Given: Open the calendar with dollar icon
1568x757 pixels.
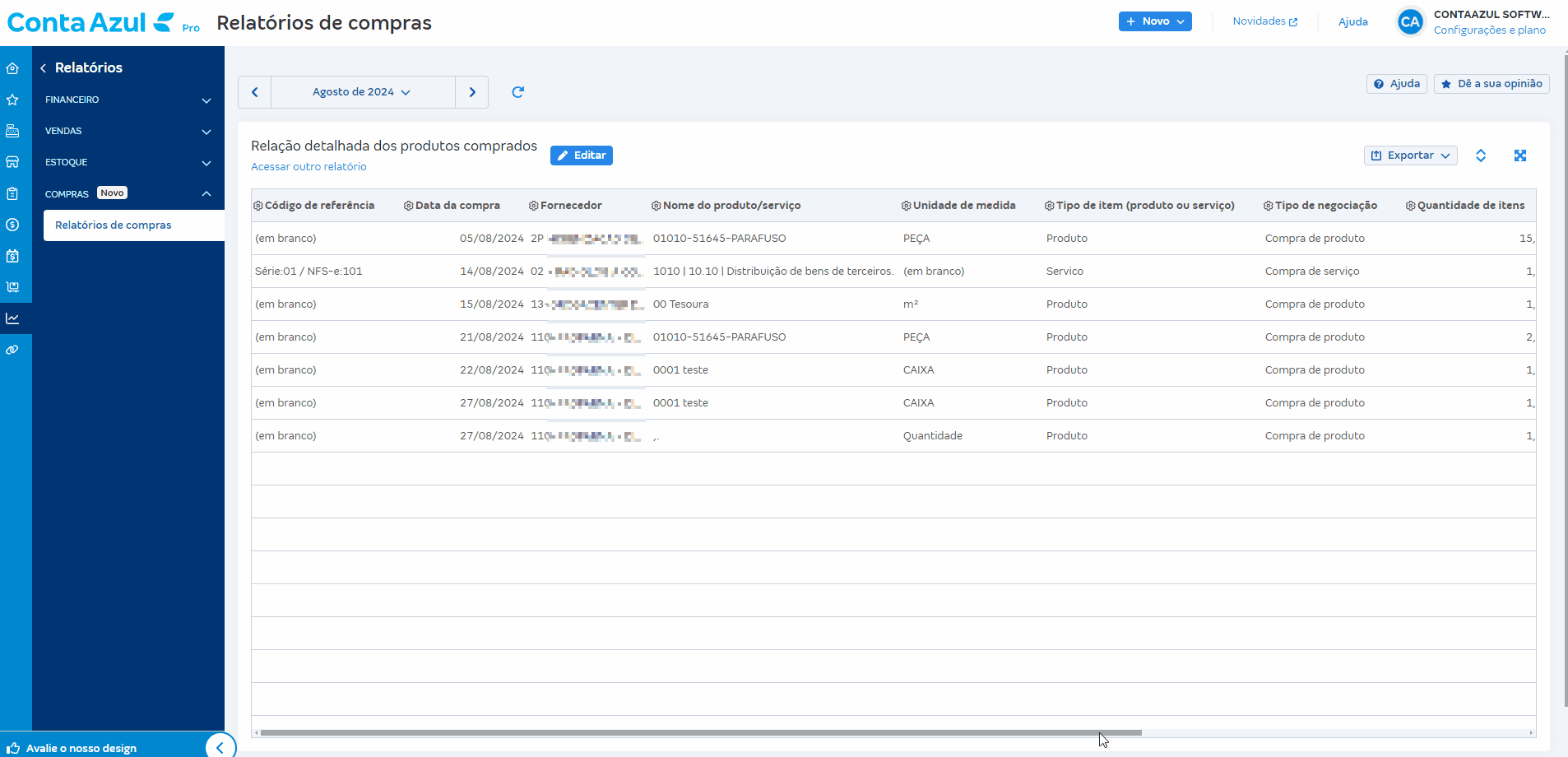Looking at the screenshot, I should [x=12, y=256].
